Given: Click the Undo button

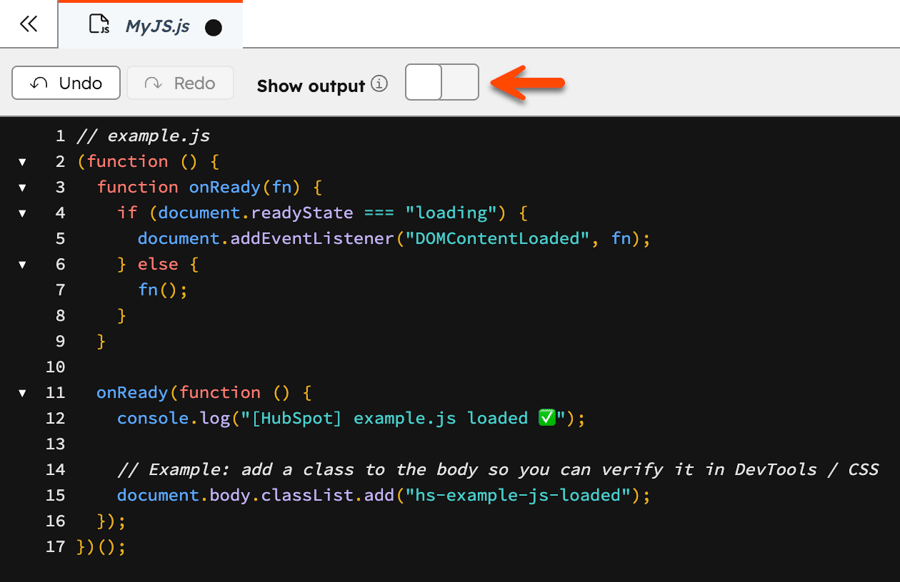Looking at the screenshot, I should tap(66, 83).
